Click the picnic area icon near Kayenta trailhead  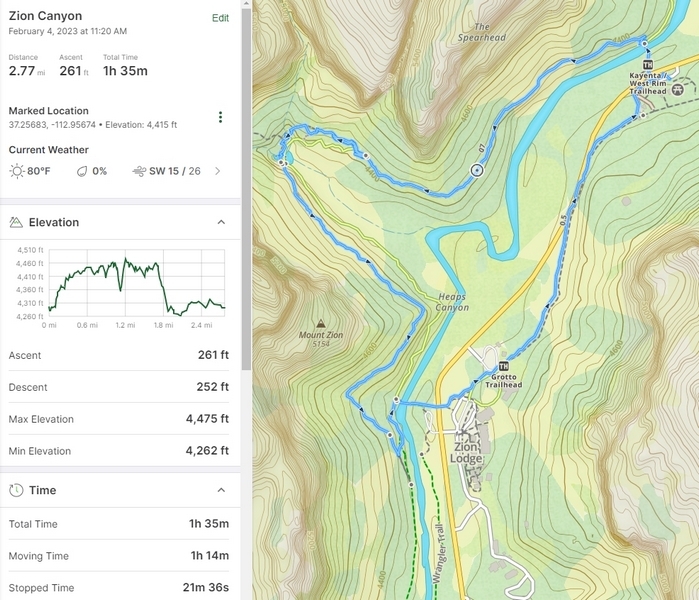click(678, 89)
